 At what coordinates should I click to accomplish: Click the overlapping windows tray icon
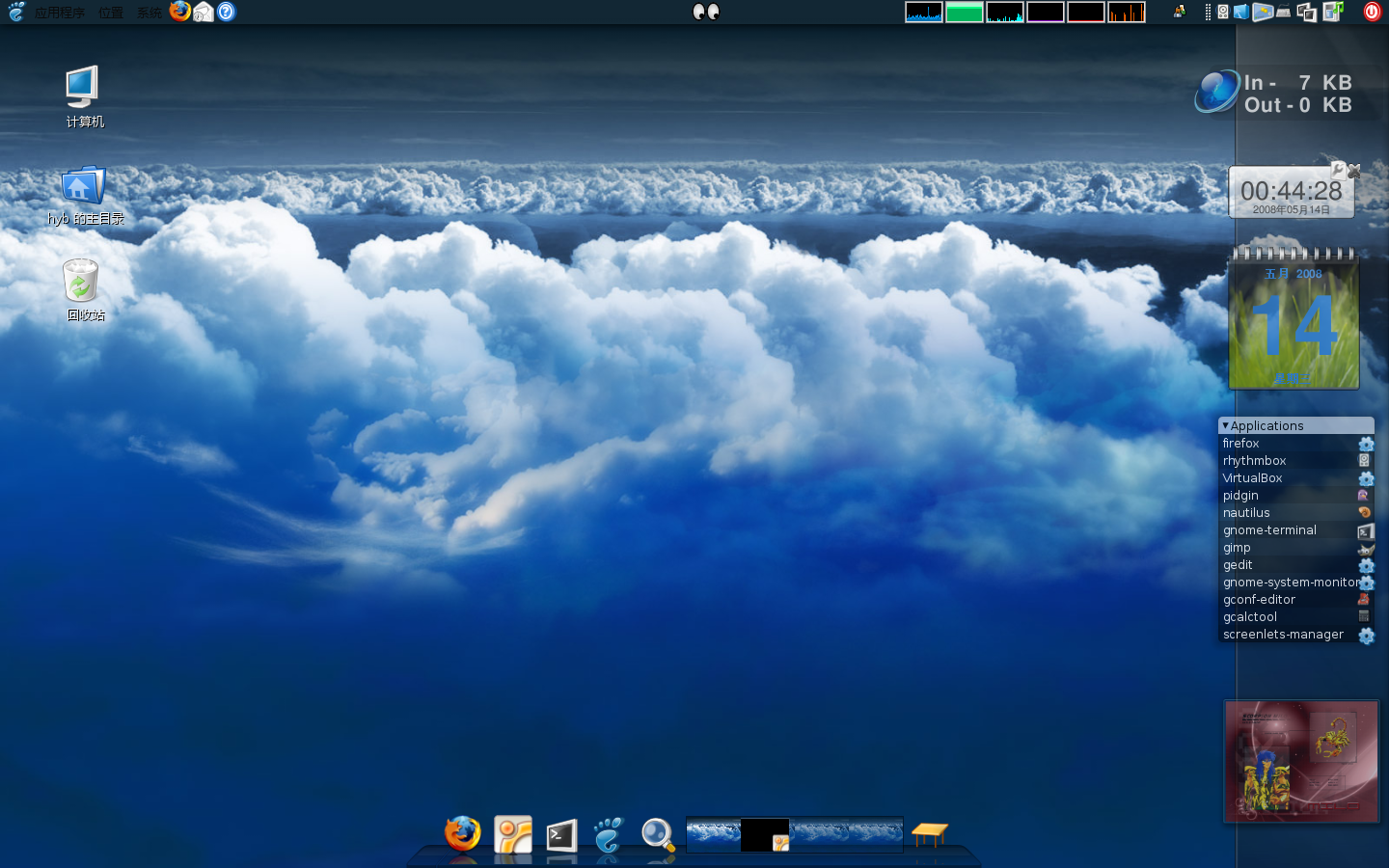[x=1307, y=12]
